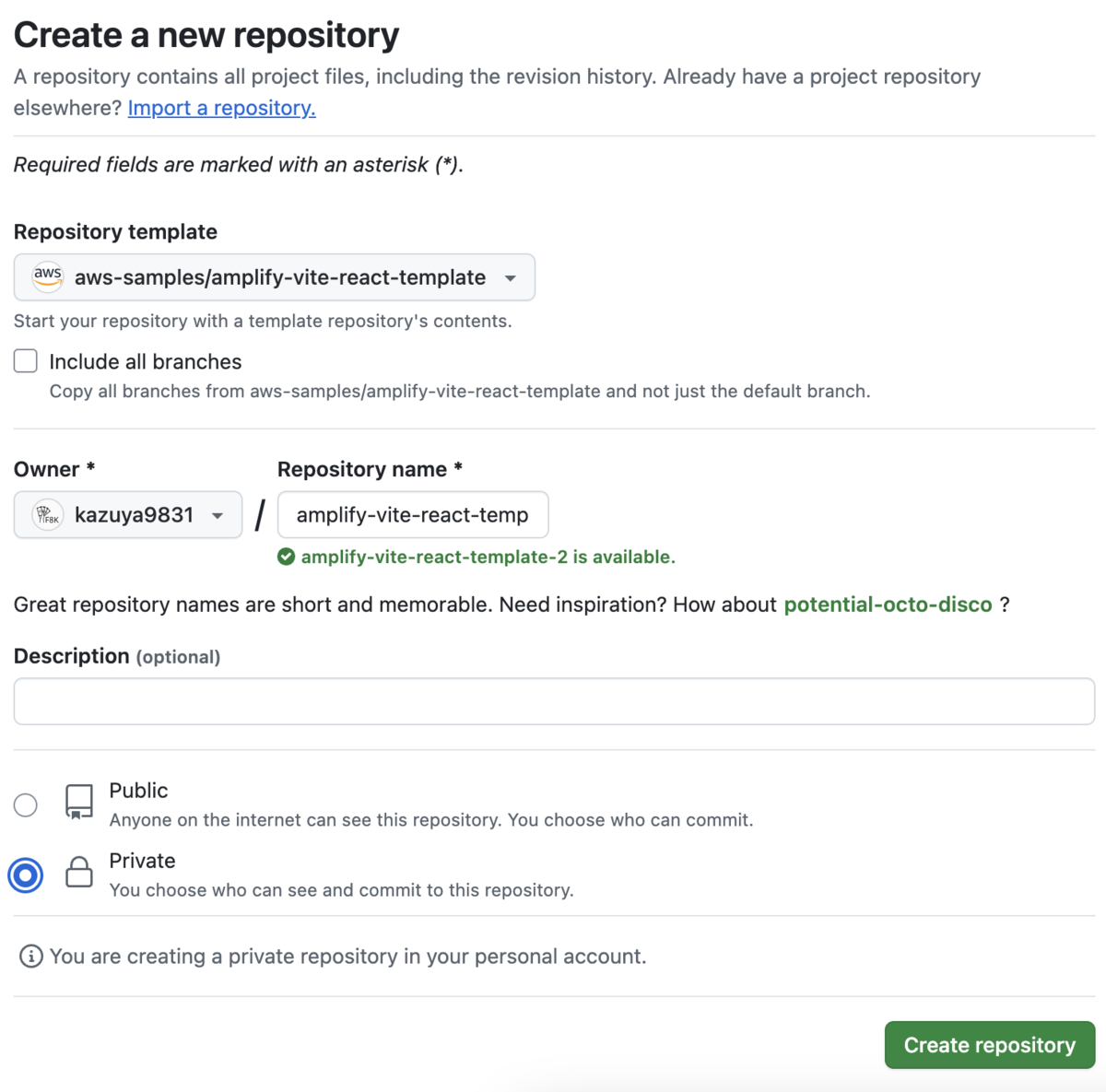Click the Repository name * label
The height and width of the screenshot is (1092, 1106).
370,469
